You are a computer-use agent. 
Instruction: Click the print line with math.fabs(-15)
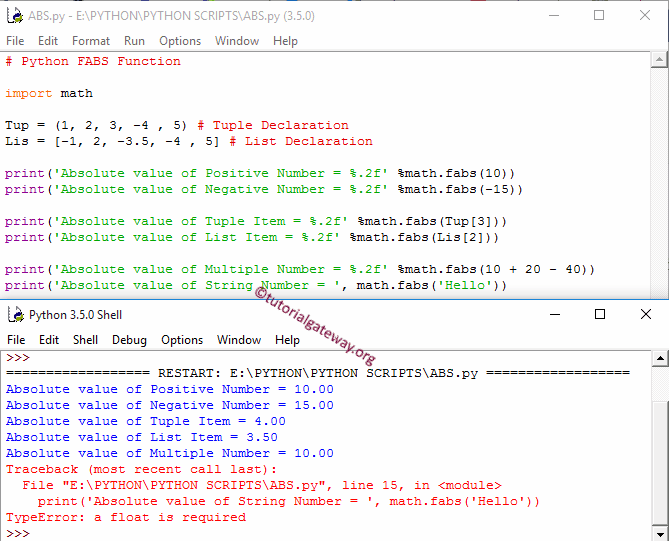(x=264, y=189)
